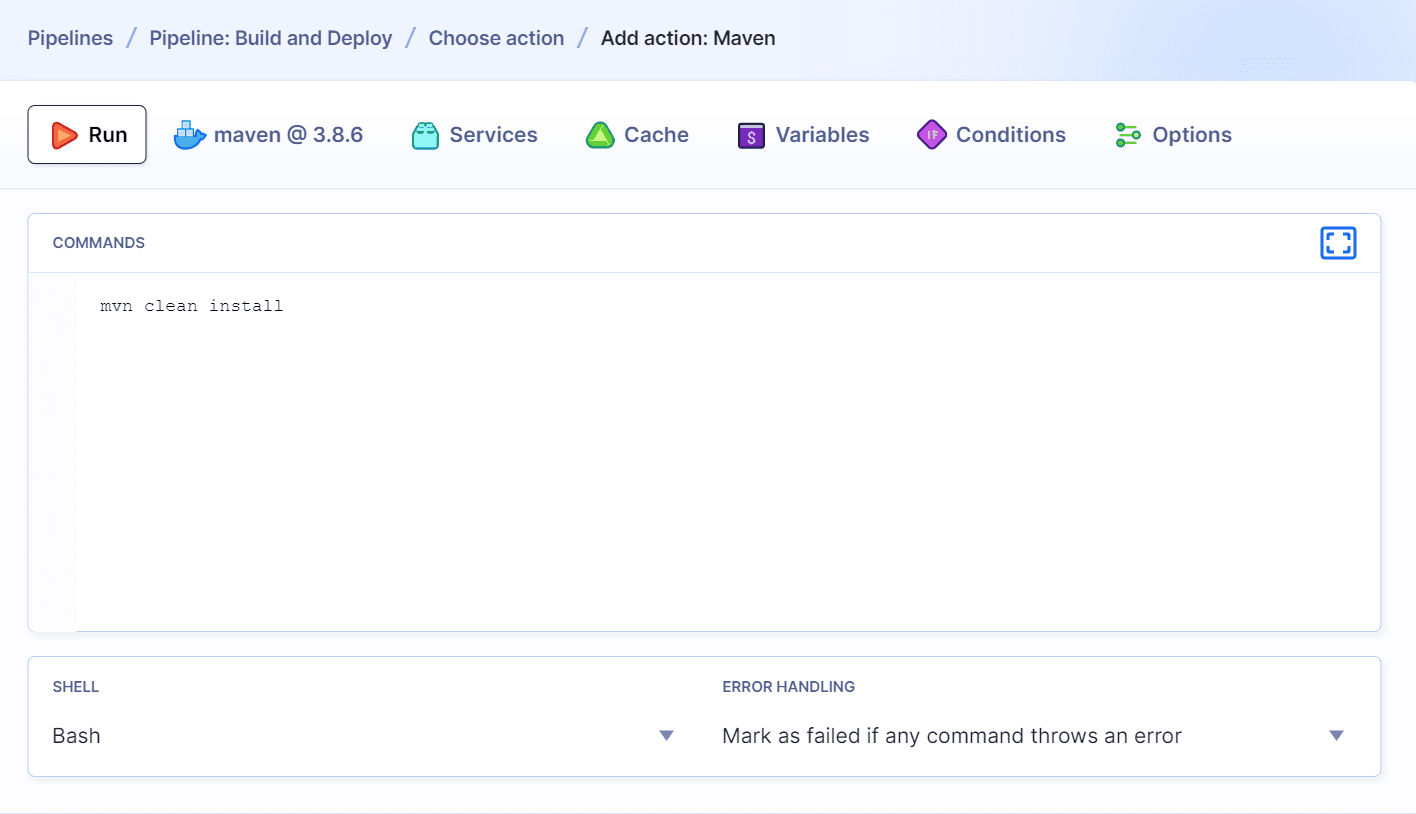Viewport: 1416px width, 814px height.
Task: Open the Shell selection dropdown showing Bash
Action: click(666, 735)
